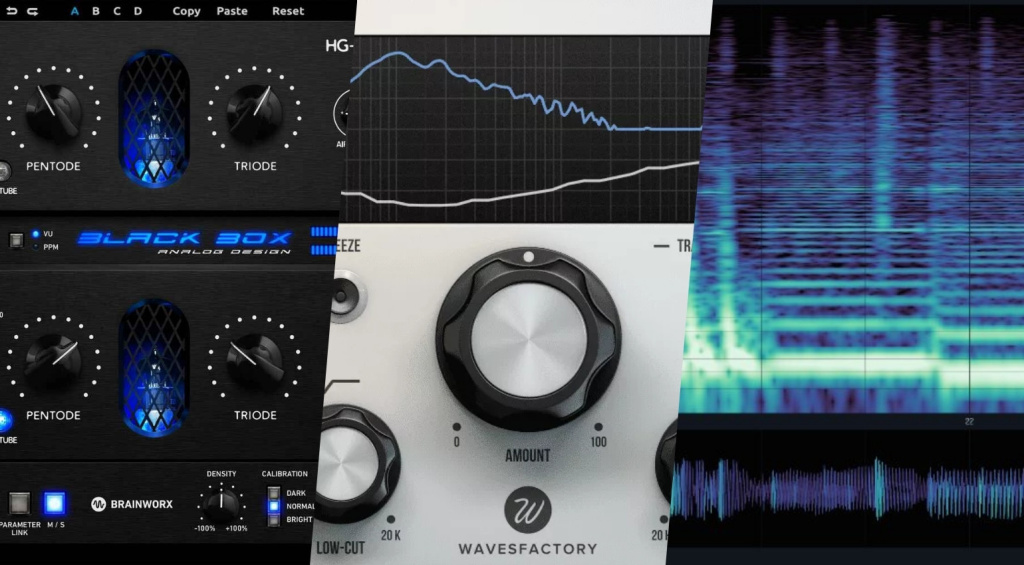The height and width of the screenshot is (565, 1024).
Task: Click the LOW-CUT knob
Action: pyautogui.click(x=353, y=464)
